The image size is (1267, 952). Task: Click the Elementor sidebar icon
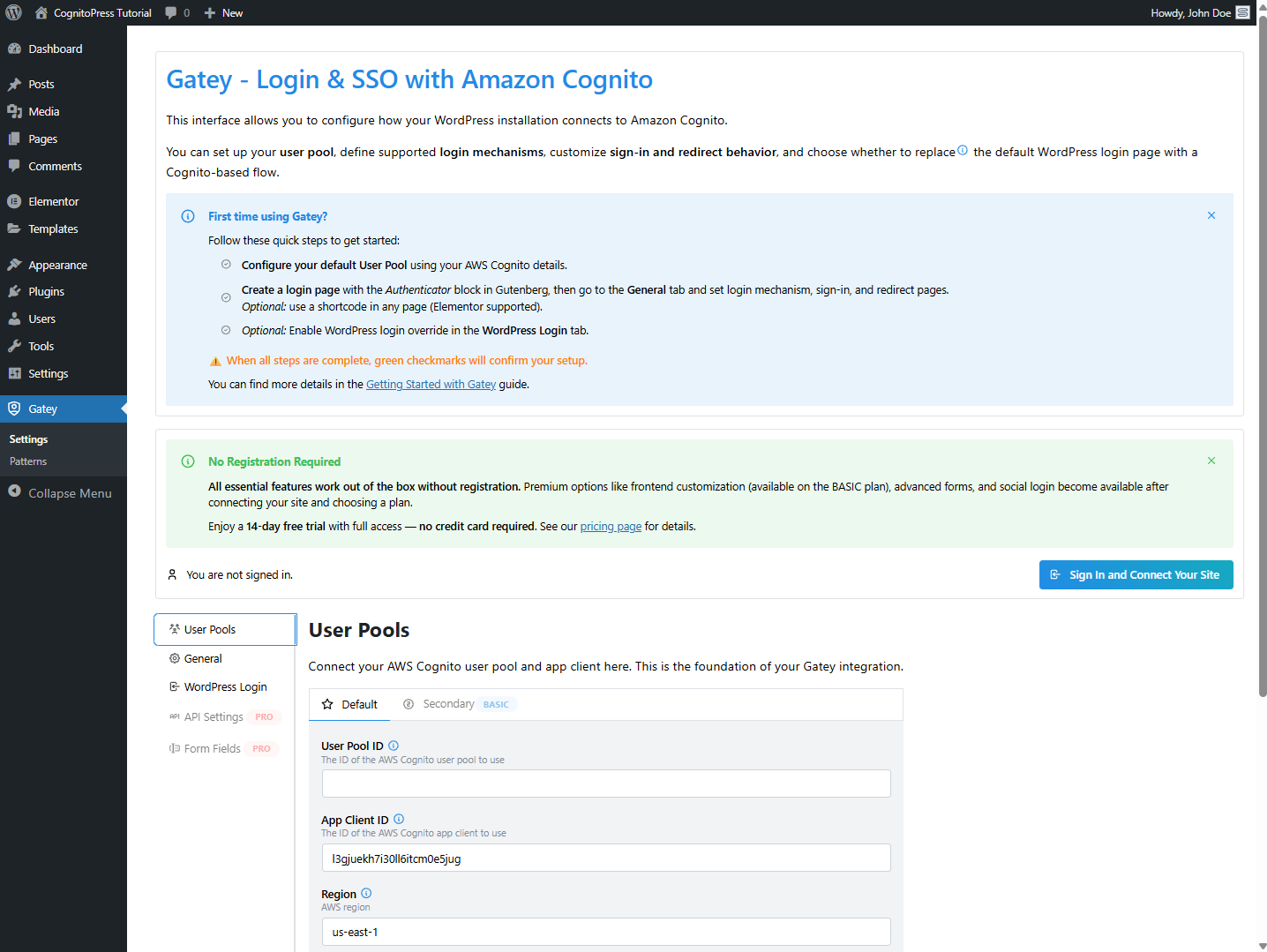(14, 201)
